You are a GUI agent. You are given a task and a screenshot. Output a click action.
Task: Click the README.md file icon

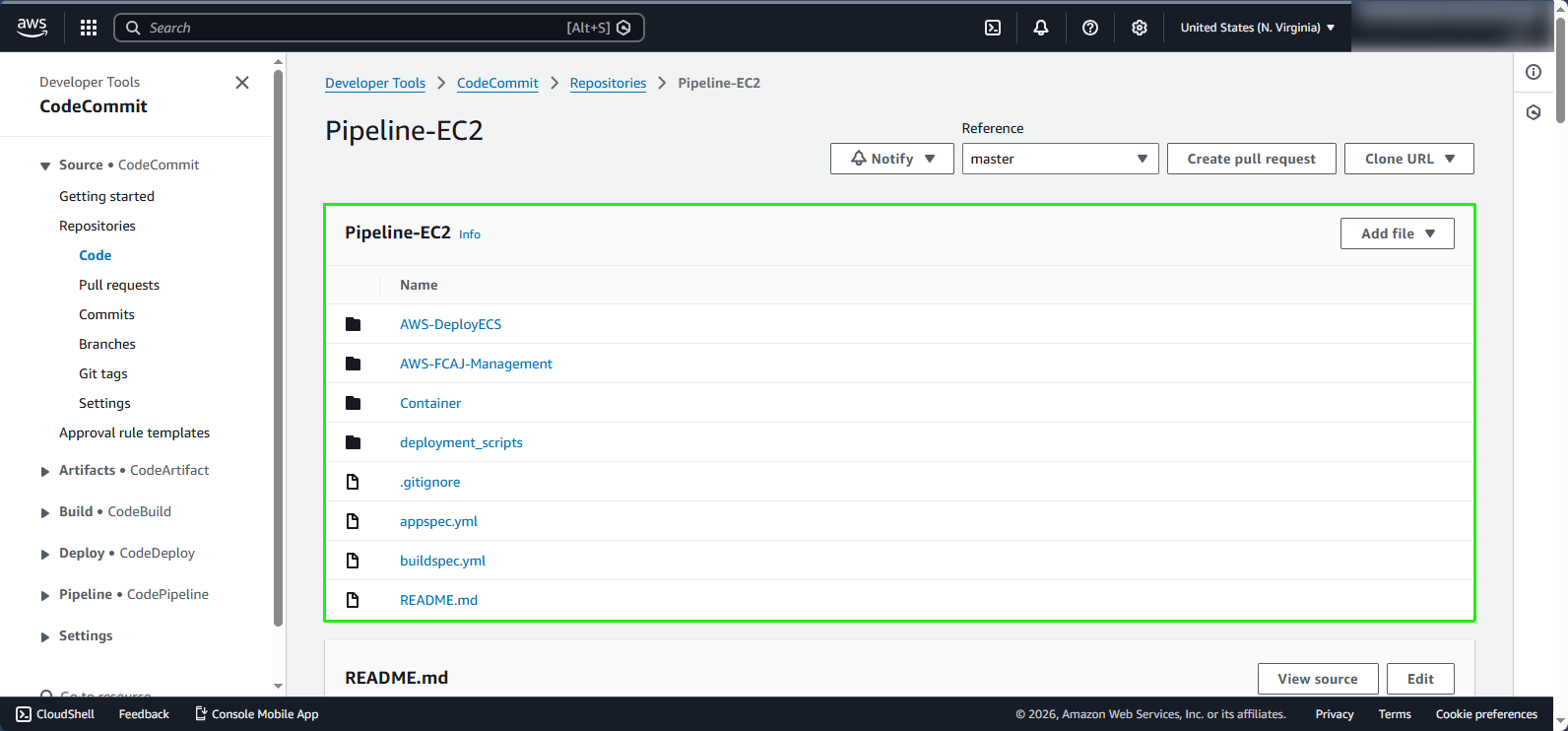point(353,600)
